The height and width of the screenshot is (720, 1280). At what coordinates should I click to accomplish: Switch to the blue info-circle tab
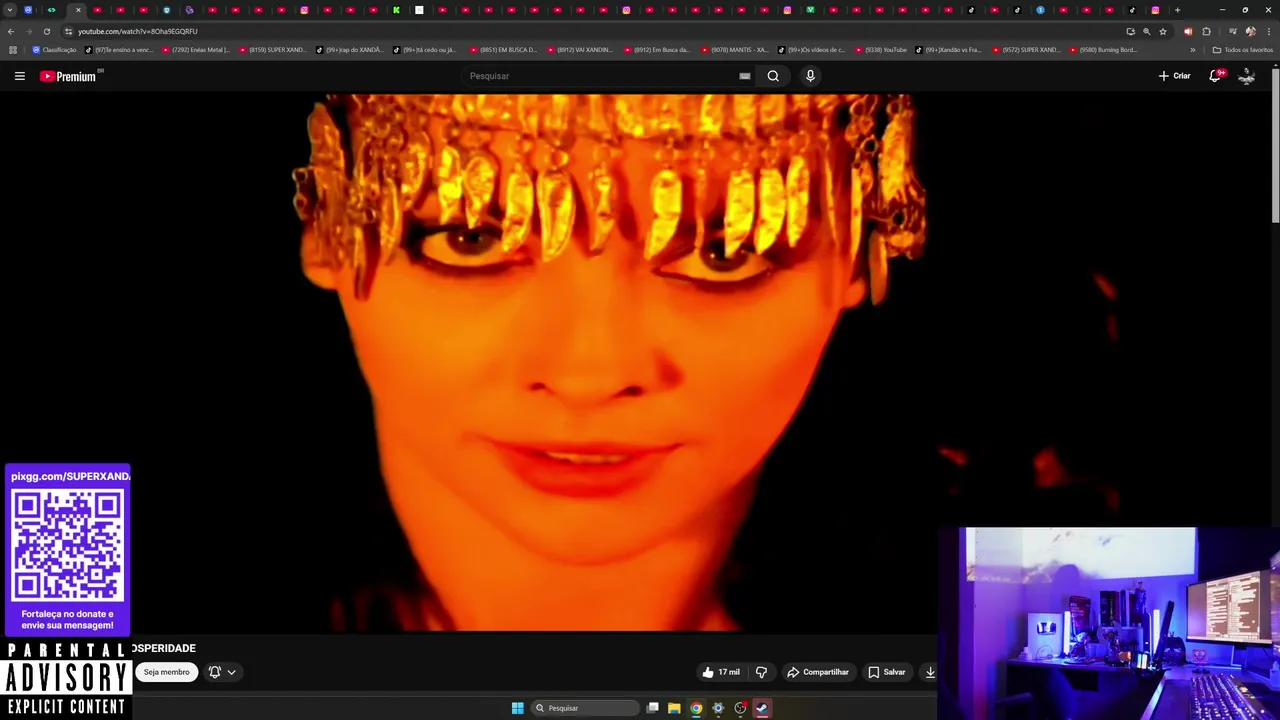coord(1040,10)
